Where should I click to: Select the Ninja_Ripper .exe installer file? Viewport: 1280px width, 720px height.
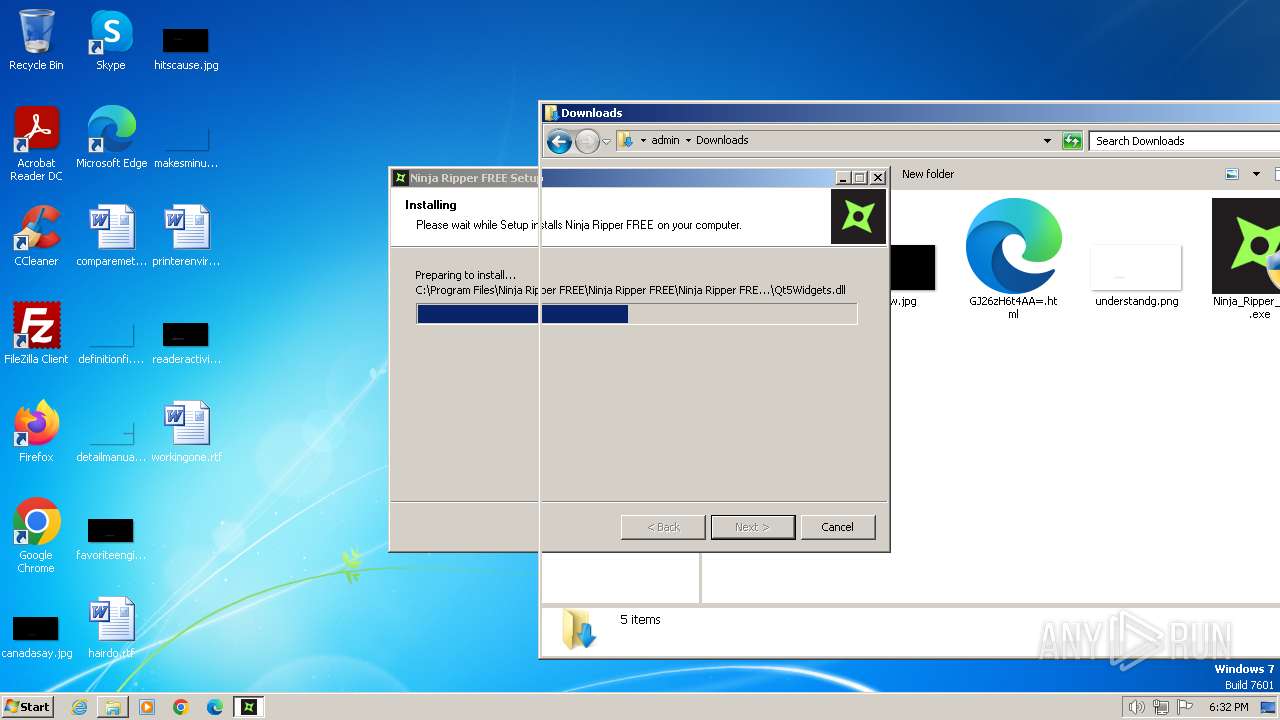pos(1246,258)
